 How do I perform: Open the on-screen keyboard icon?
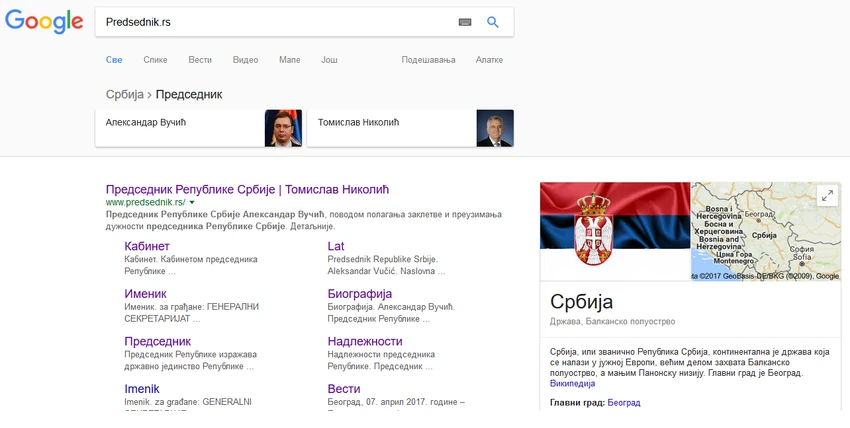465,22
